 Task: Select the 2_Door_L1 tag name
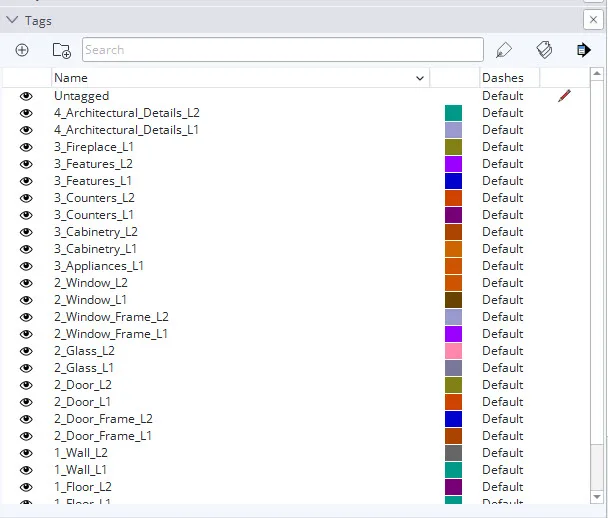[82, 402]
